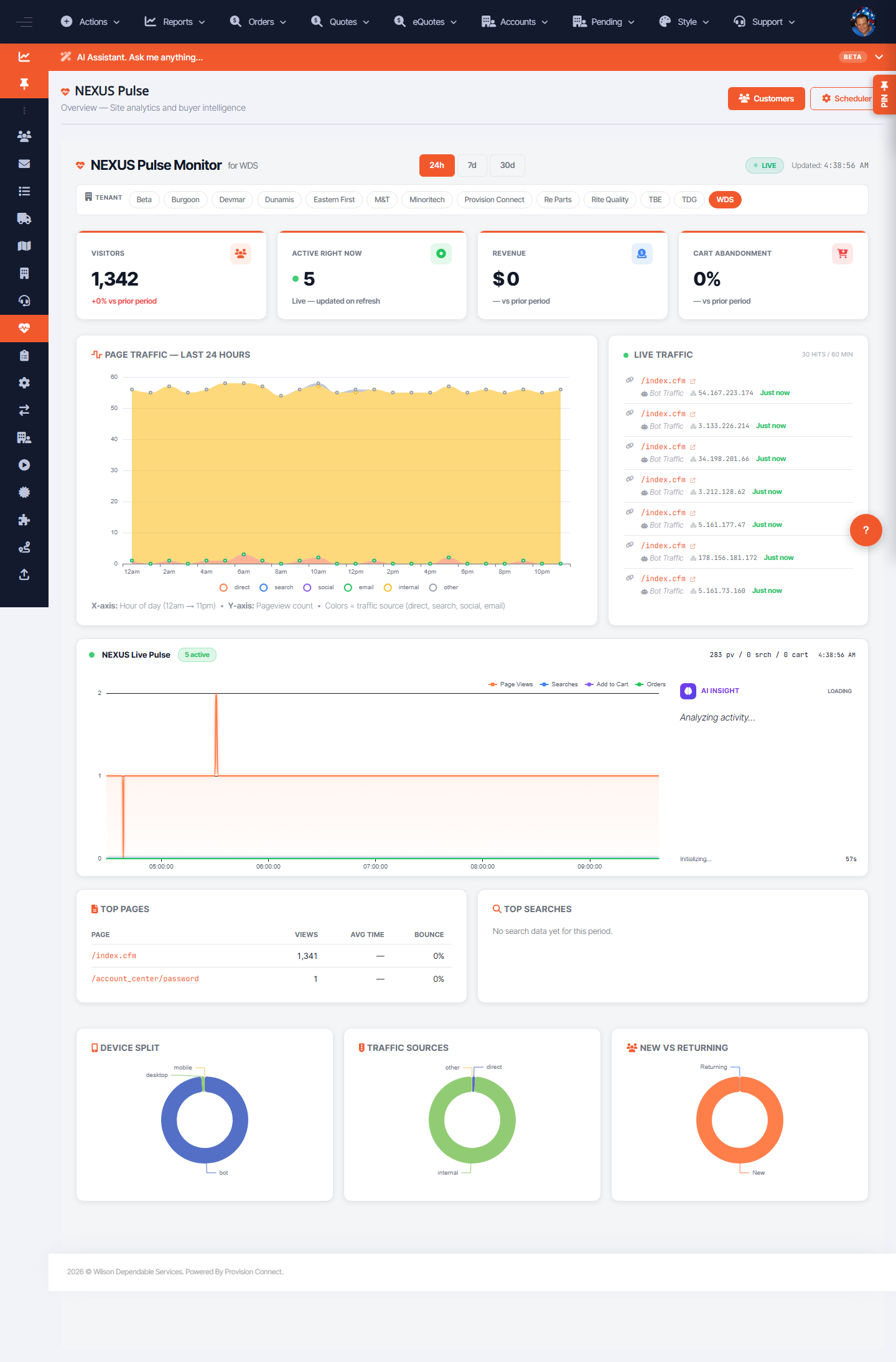Open the delivery truck sidebar icon
The image size is (896, 1362).
[24, 218]
